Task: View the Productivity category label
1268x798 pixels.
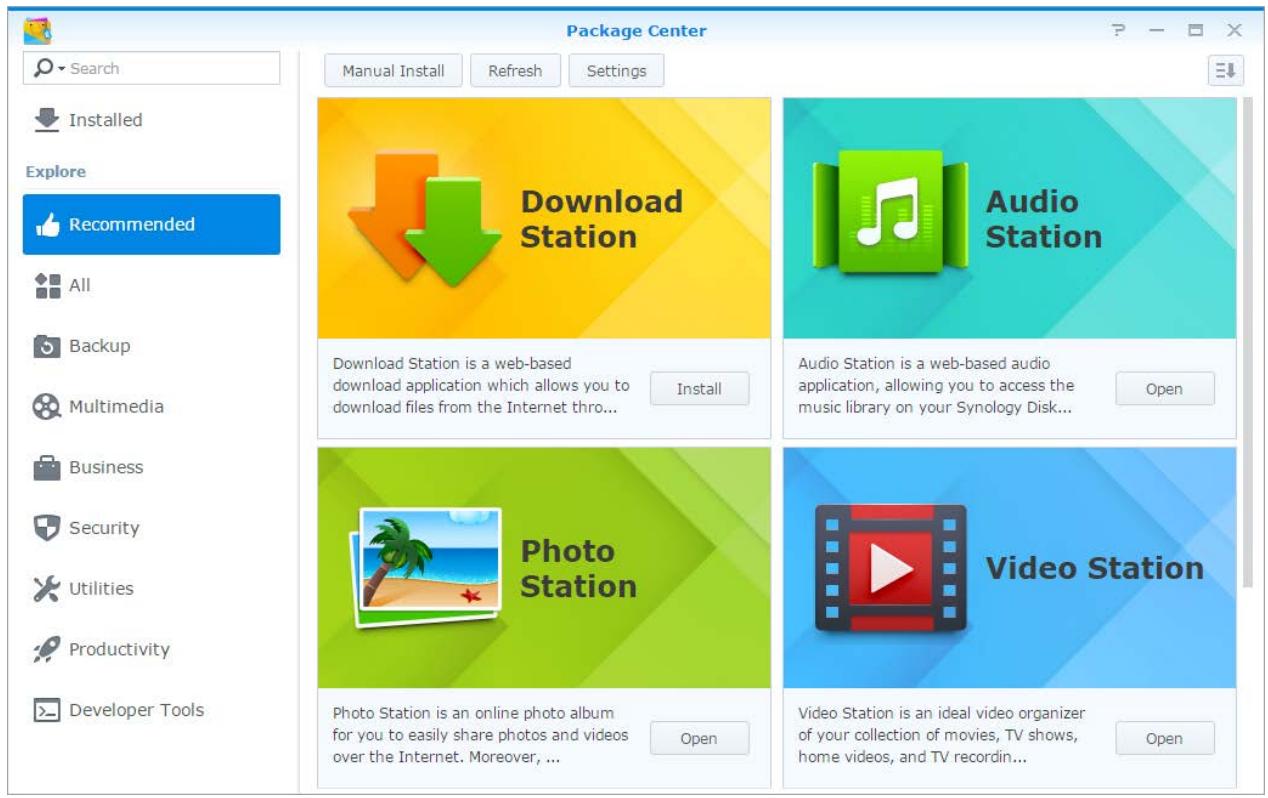Action: 119,650
